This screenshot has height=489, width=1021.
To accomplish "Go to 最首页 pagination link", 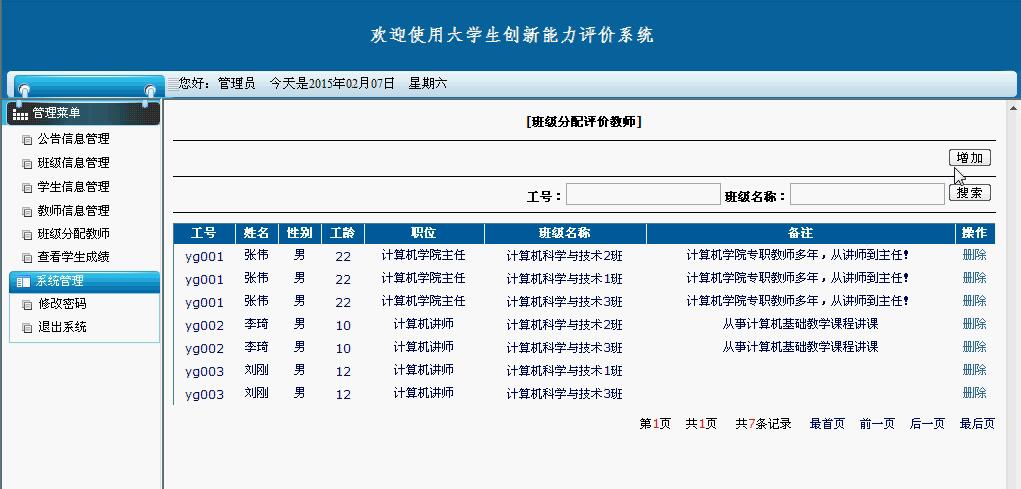I will point(827,424).
